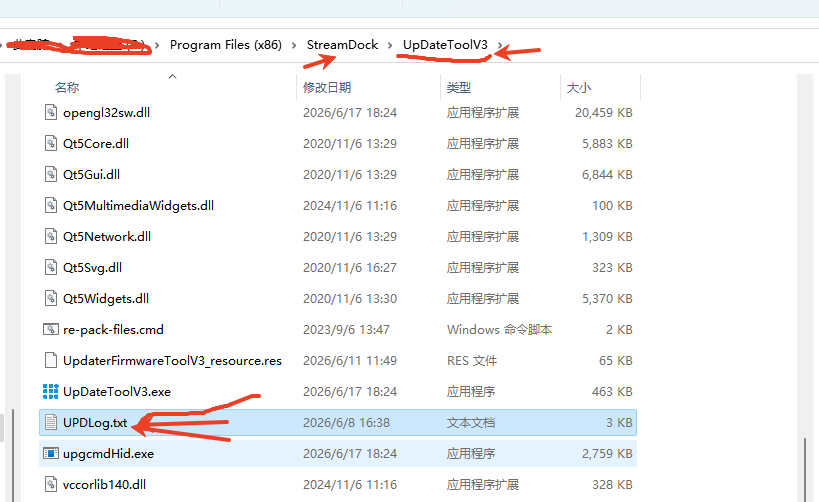Image resolution: width=819 pixels, height=502 pixels.
Task: Select the Qt5MultimediaWidgets.dll file name
Action: [138, 206]
